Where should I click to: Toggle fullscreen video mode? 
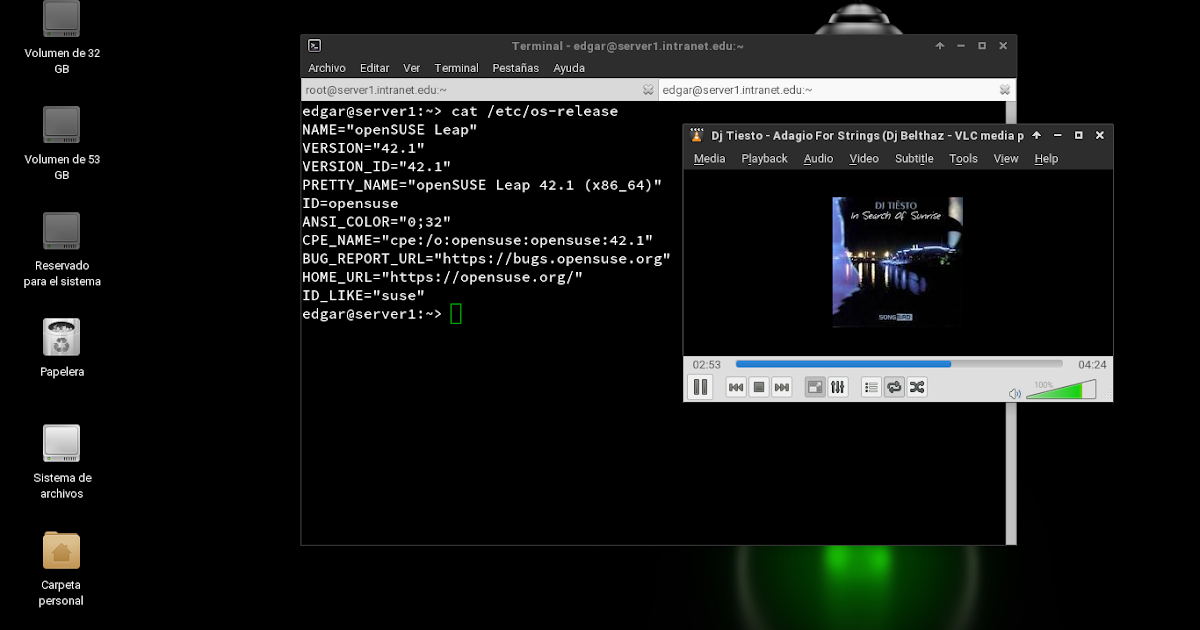click(x=815, y=387)
